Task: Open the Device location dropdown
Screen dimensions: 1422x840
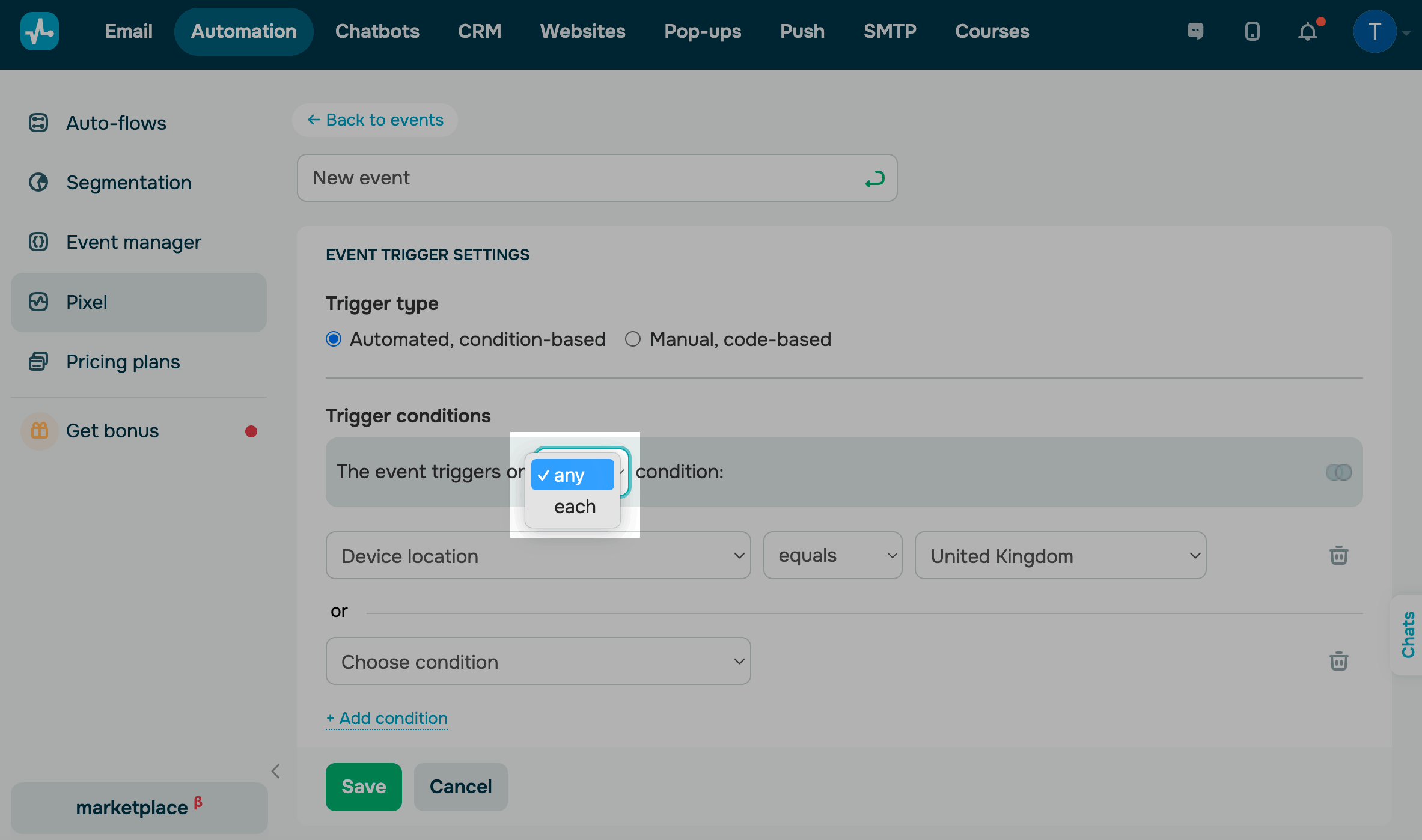Action: pyautogui.click(x=538, y=556)
